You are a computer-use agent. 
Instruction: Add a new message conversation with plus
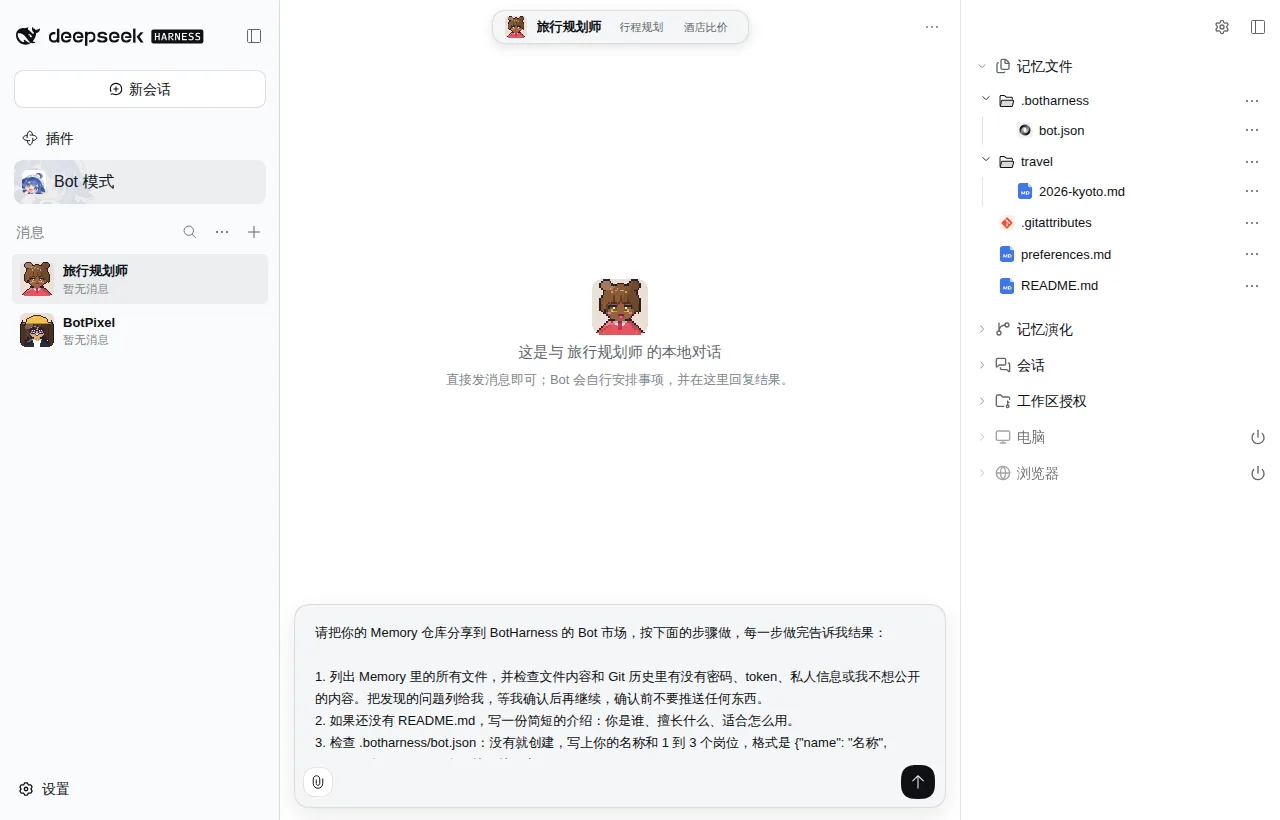pyautogui.click(x=254, y=232)
